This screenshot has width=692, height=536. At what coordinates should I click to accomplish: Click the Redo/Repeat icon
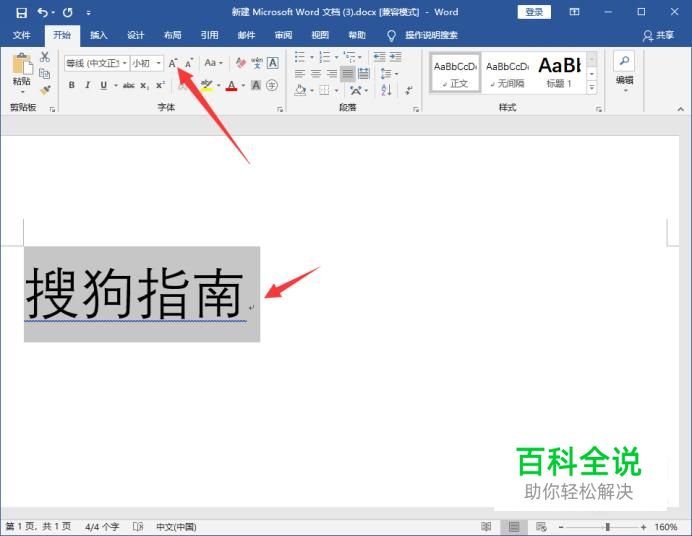[68, 12]
